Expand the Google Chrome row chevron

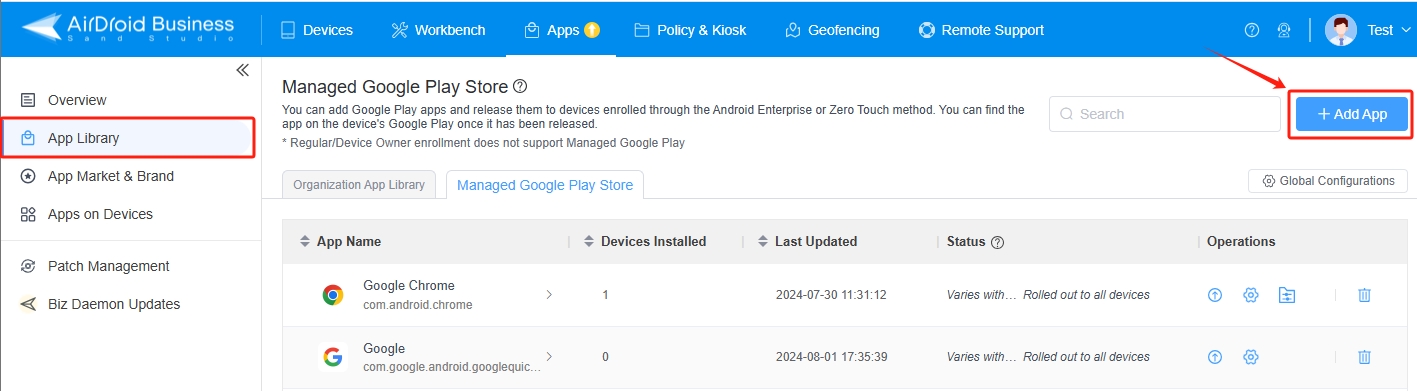[x=549, y=295]
